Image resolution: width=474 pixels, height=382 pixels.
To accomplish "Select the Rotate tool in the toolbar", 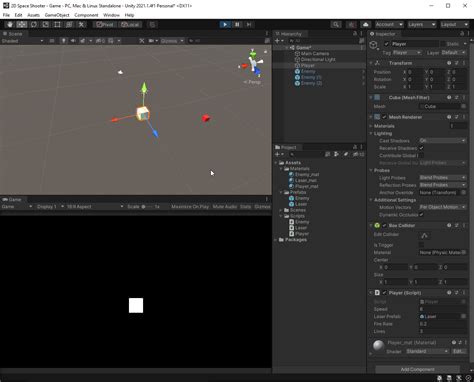I will pos(34,25).
